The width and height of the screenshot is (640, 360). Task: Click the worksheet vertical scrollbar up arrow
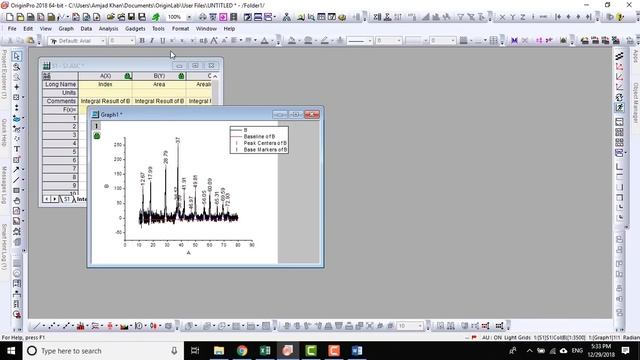coord(215,76)
